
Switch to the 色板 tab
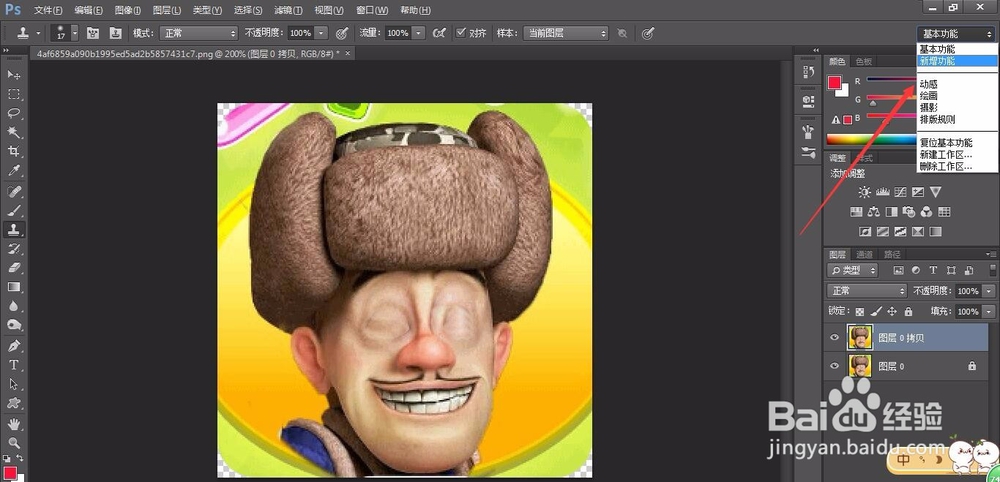point(864,62)
